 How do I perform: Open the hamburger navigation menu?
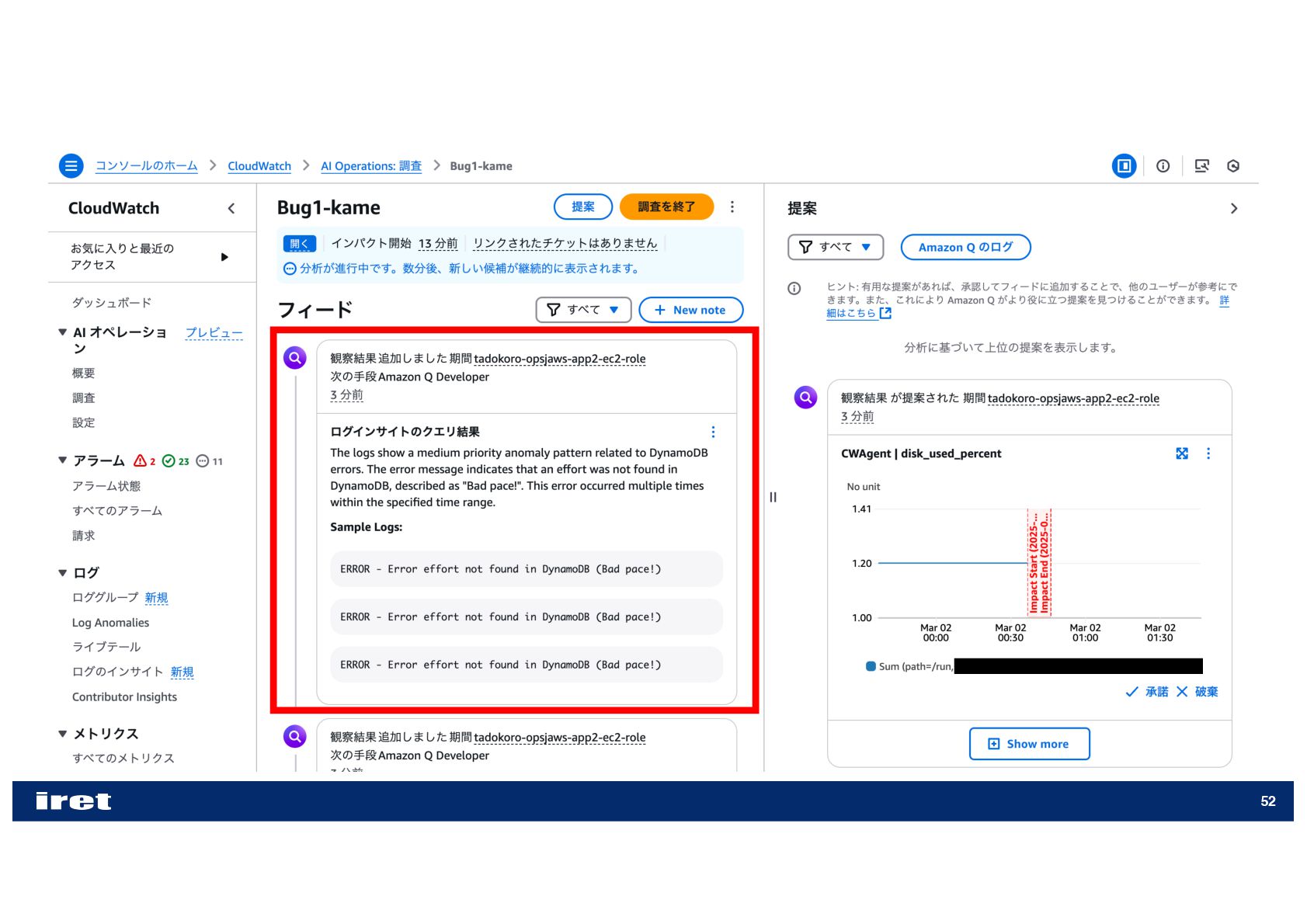(x=71, y=165)
